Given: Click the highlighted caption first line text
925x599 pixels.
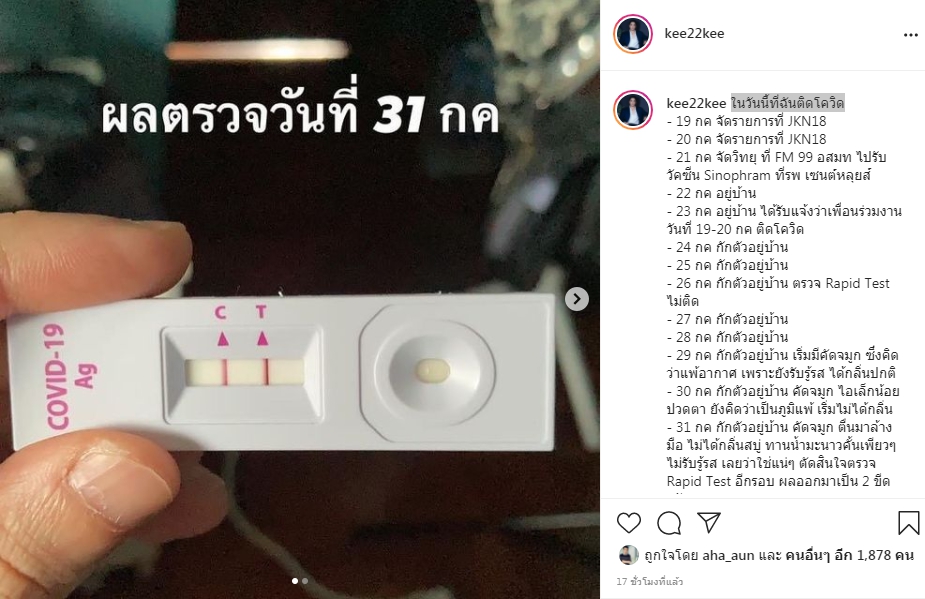Looking at the screenshot, I should [x=788, y=103].
